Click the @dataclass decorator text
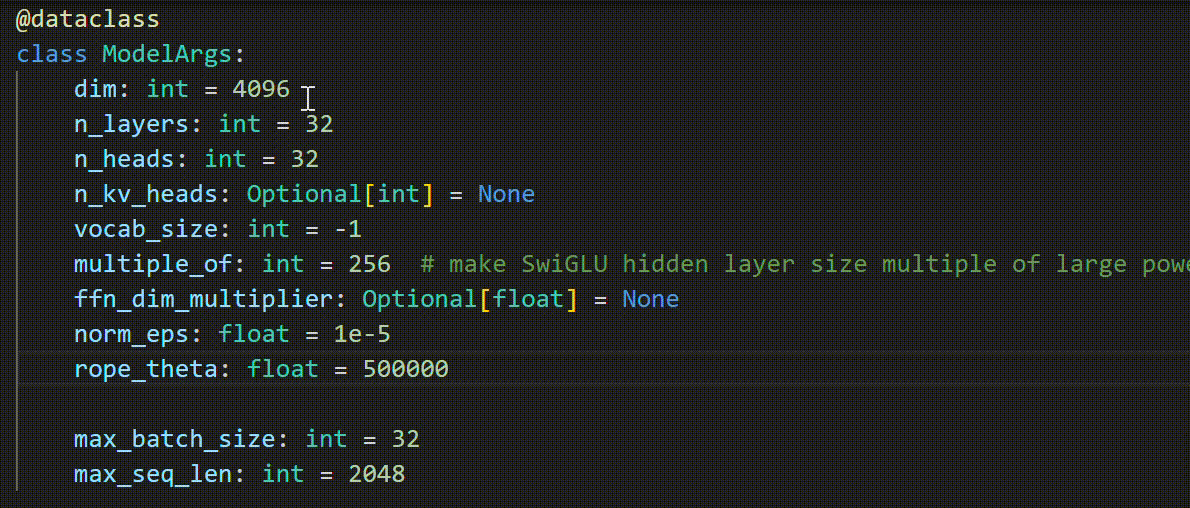 point(87,20)
